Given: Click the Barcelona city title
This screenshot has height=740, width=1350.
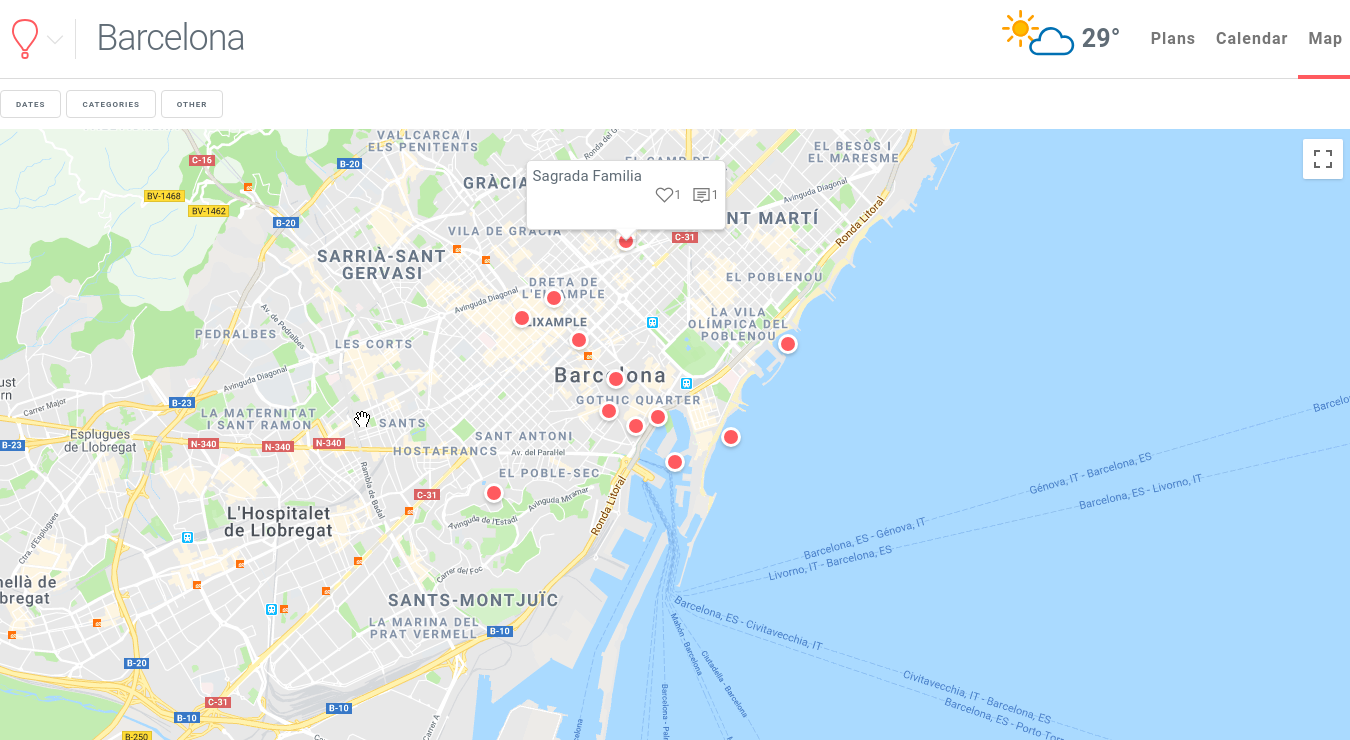Looking at the screenshot, I should 171,38.
